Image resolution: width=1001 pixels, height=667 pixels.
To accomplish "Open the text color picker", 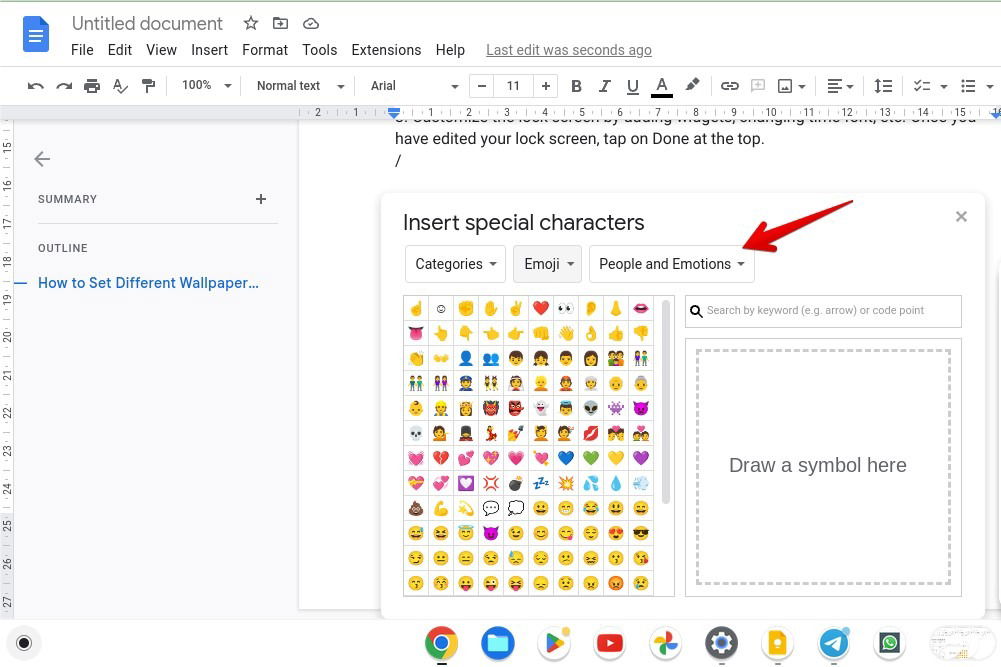I will pos(662,86).
